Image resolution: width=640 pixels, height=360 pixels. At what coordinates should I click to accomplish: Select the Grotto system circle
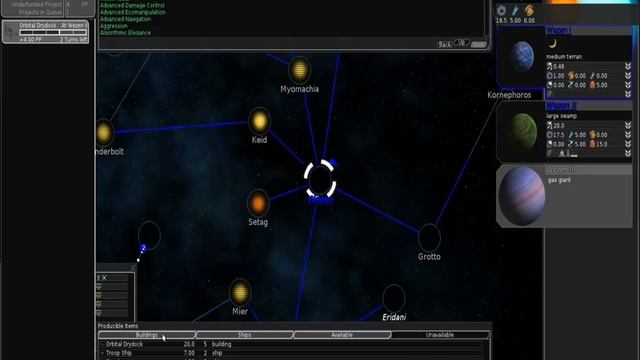[429, 238]
